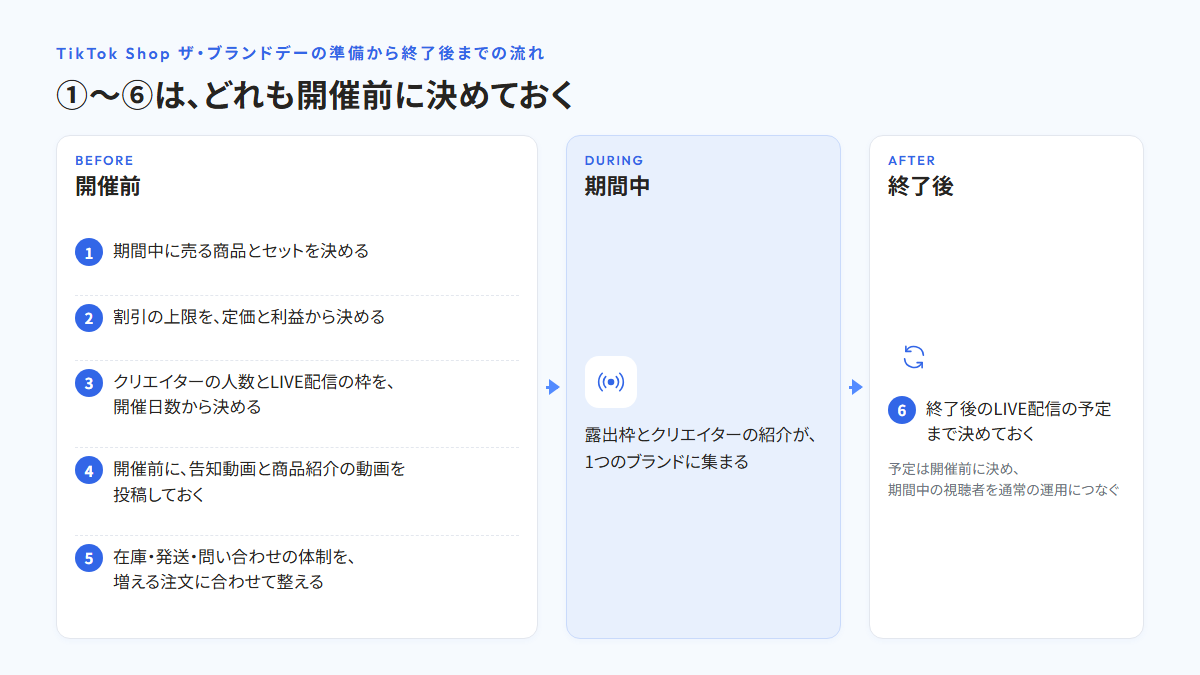1200x675 pixels.
Task: Select text '増える注文に合わせて整える'
Action: (x=218, y=581)
